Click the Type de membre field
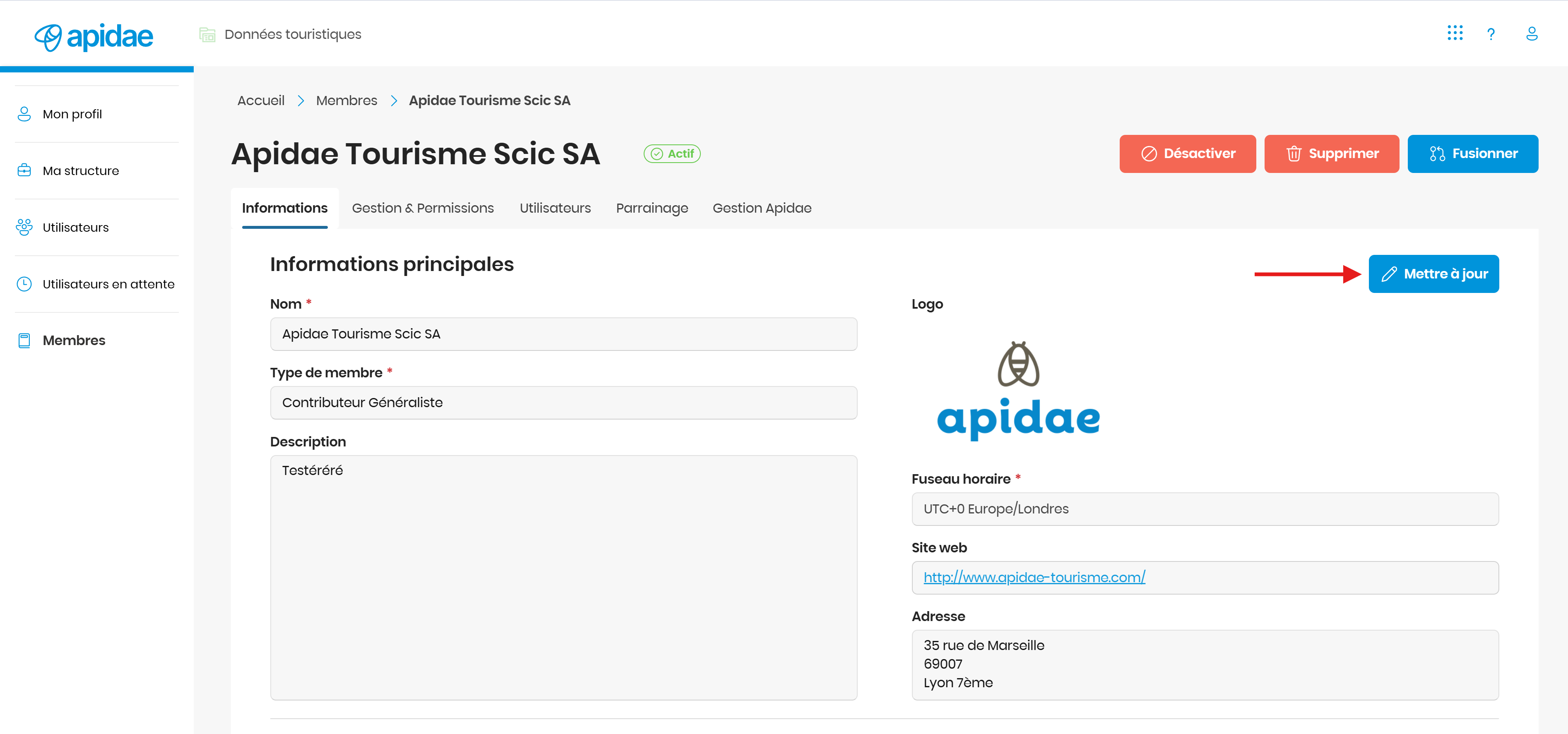 tap(564, 402)
